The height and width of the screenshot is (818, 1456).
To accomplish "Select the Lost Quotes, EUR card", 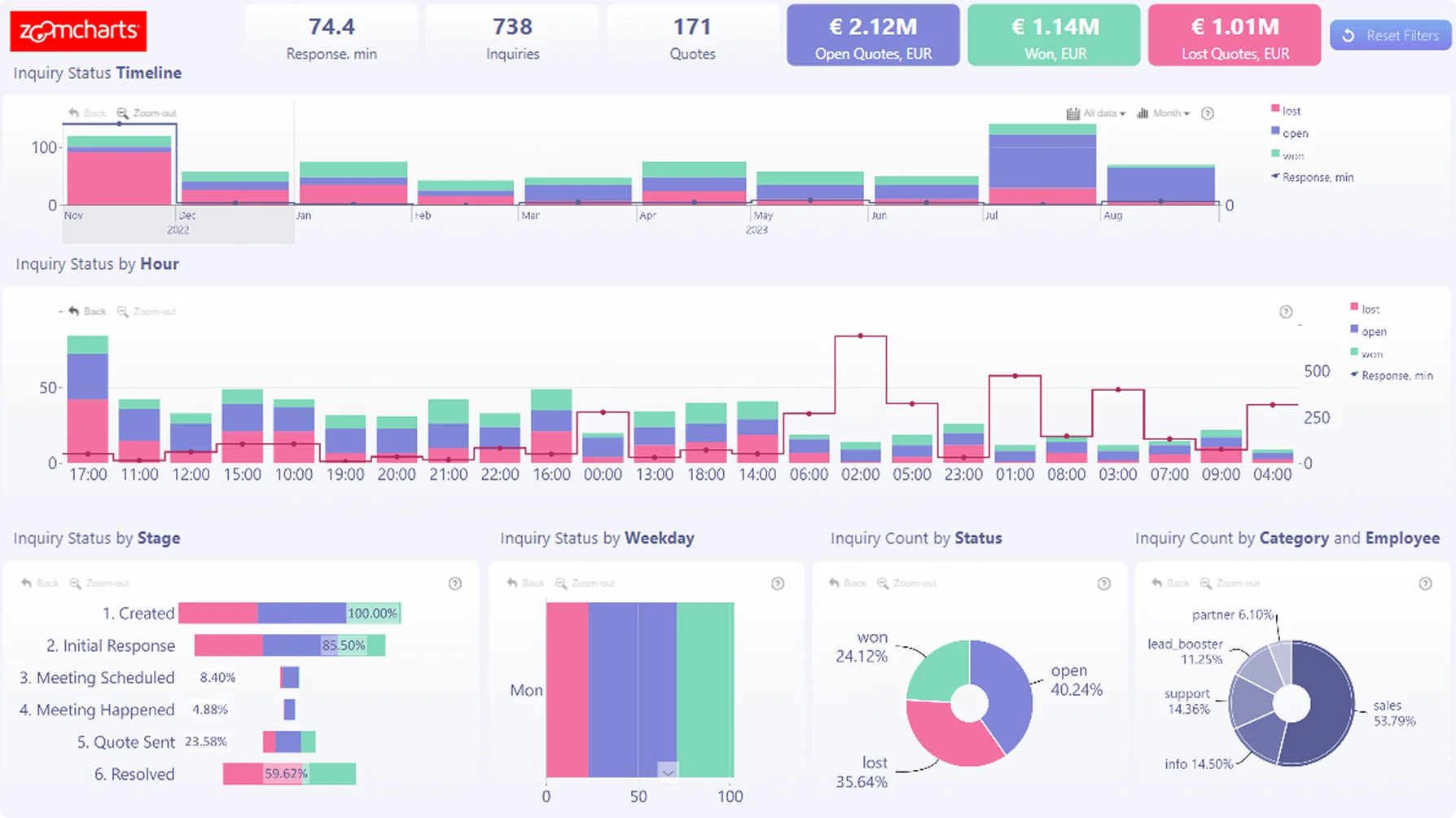I will tap(1235, 36).
